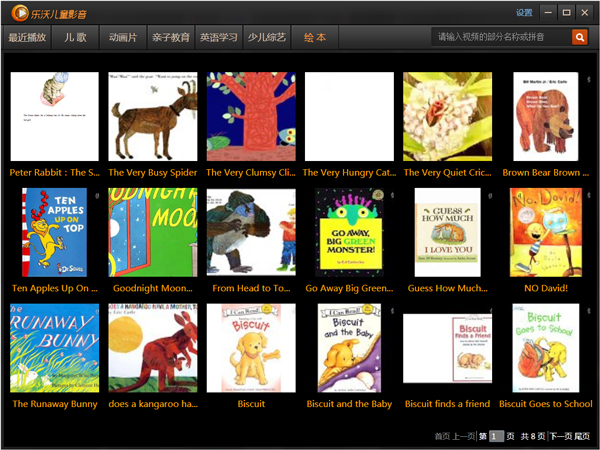Click the orange play logo icon
600x450 pixels.
tap(20, 13)
